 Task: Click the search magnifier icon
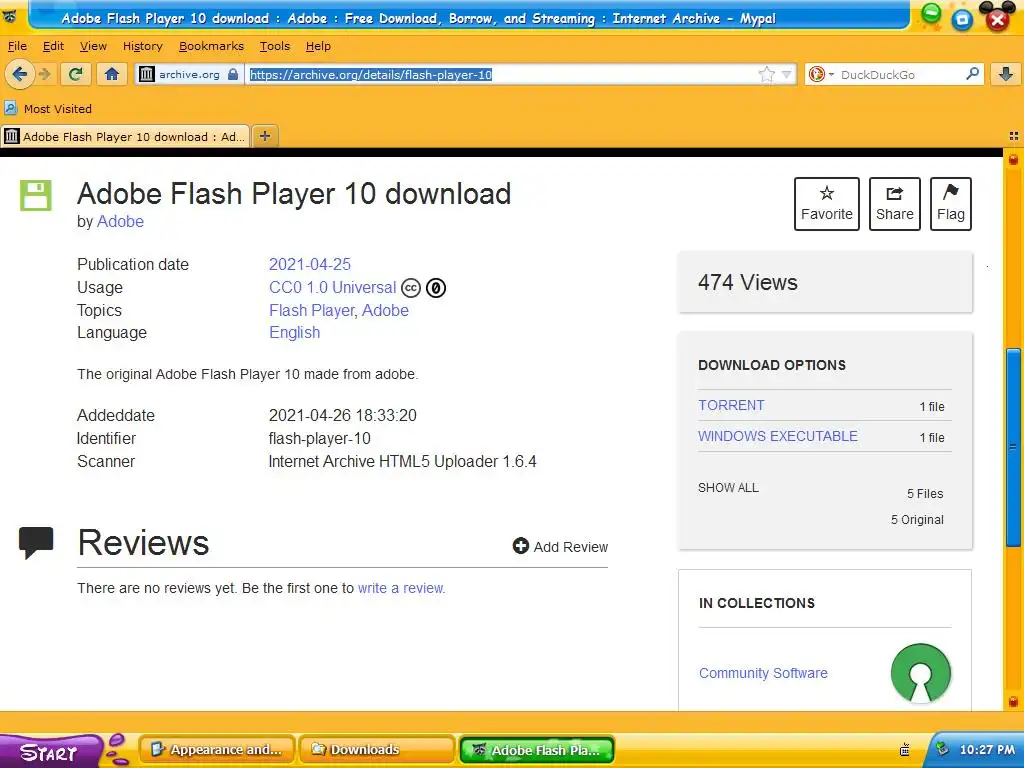coord(972,74)
